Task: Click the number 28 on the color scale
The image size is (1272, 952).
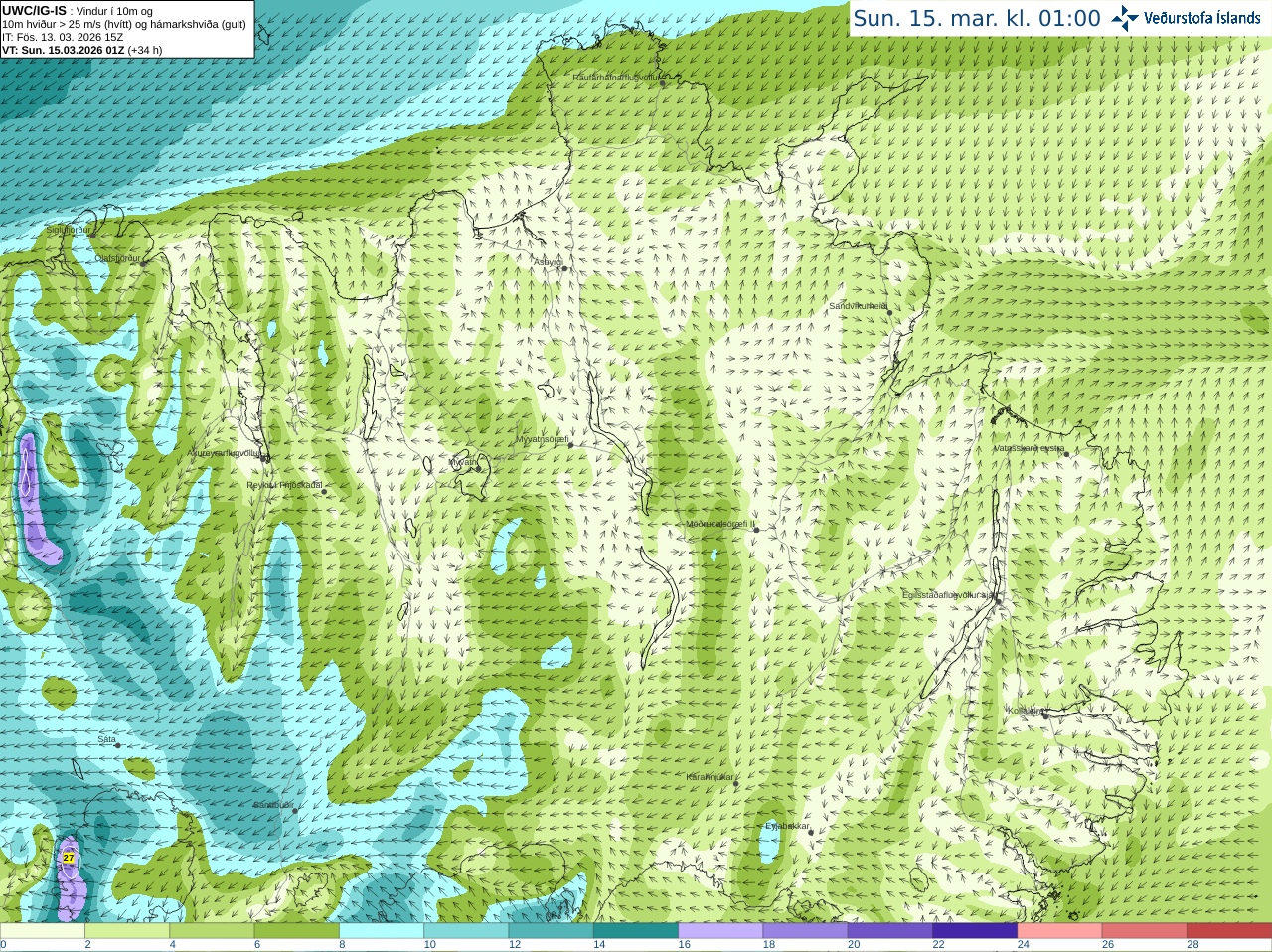Action: (x=1193, y=945)
